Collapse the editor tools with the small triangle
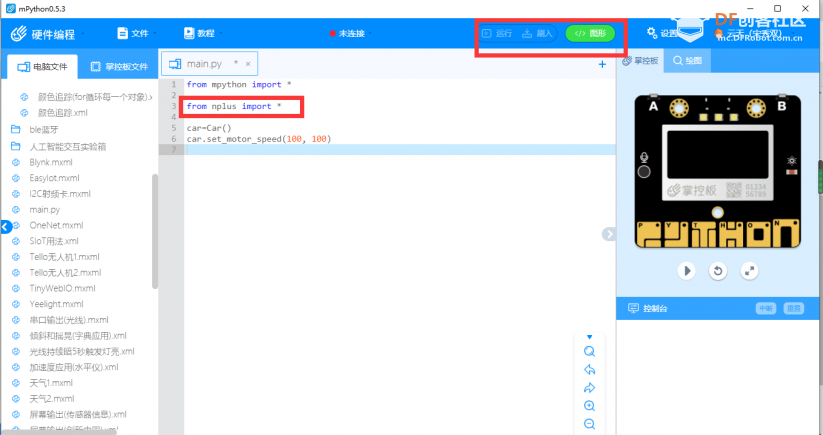The width and height of the screenshot is (823, 435). click(x=589, y=337)
